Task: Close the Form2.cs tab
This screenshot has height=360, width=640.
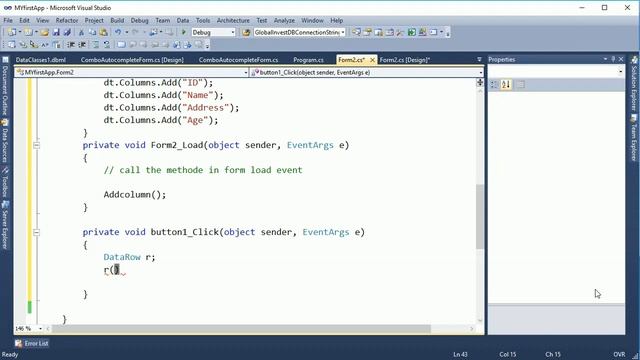Action: coord(372,60)
